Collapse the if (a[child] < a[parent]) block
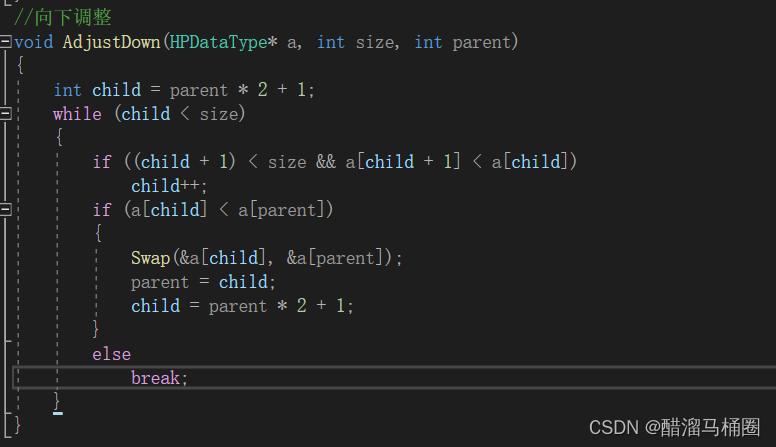Viewport: 776px width, 447px height. 5,210
